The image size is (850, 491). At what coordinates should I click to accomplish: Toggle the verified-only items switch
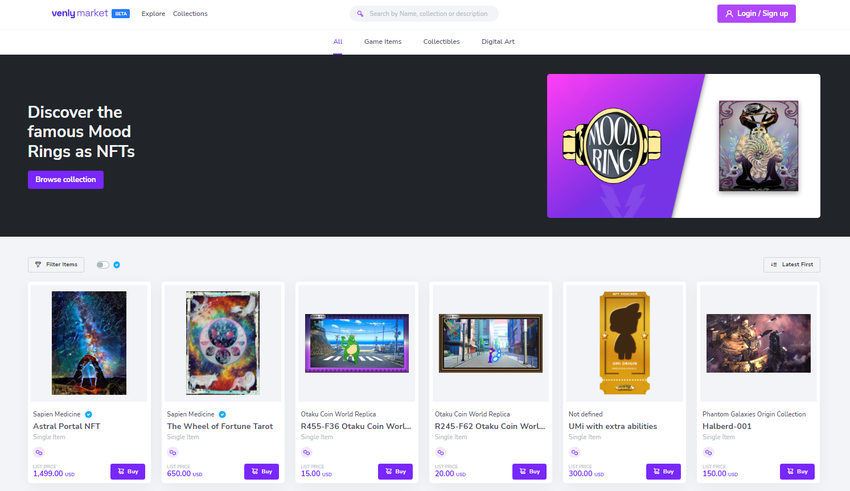point(102,264)
